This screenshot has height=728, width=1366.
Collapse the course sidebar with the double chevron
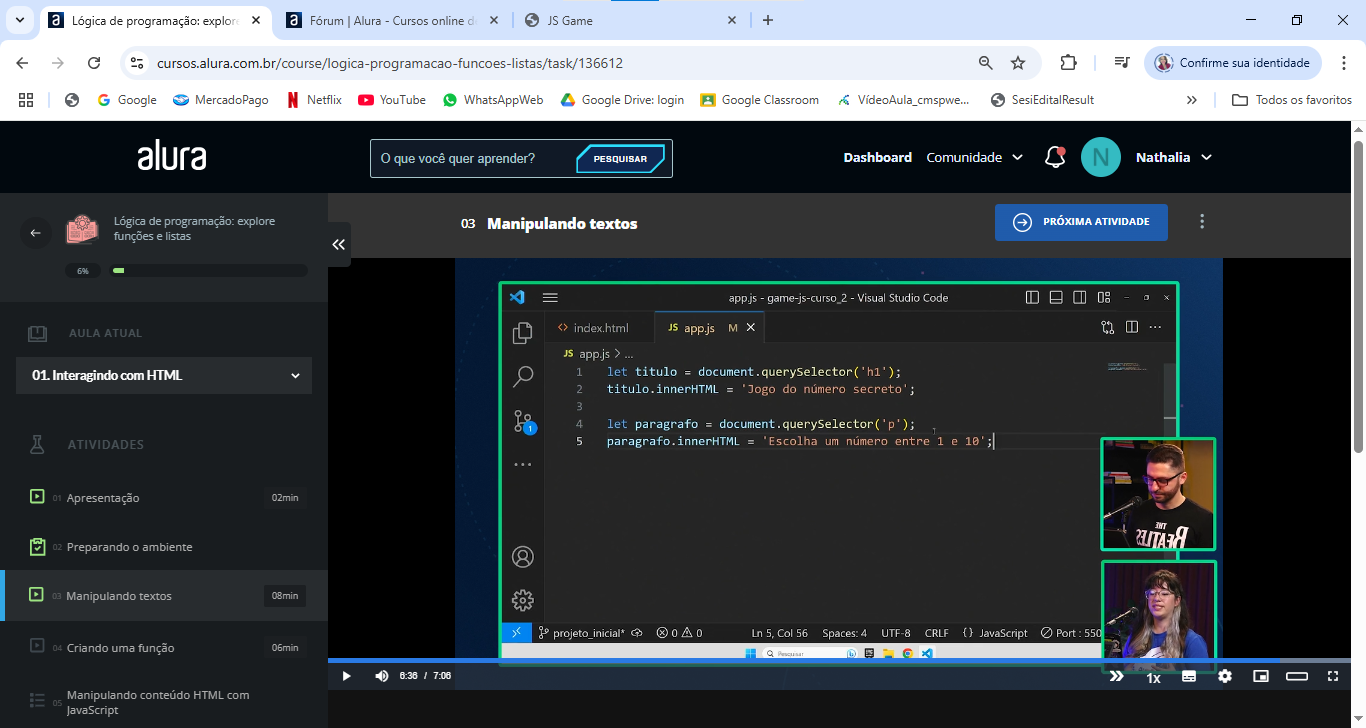[339, 244]
